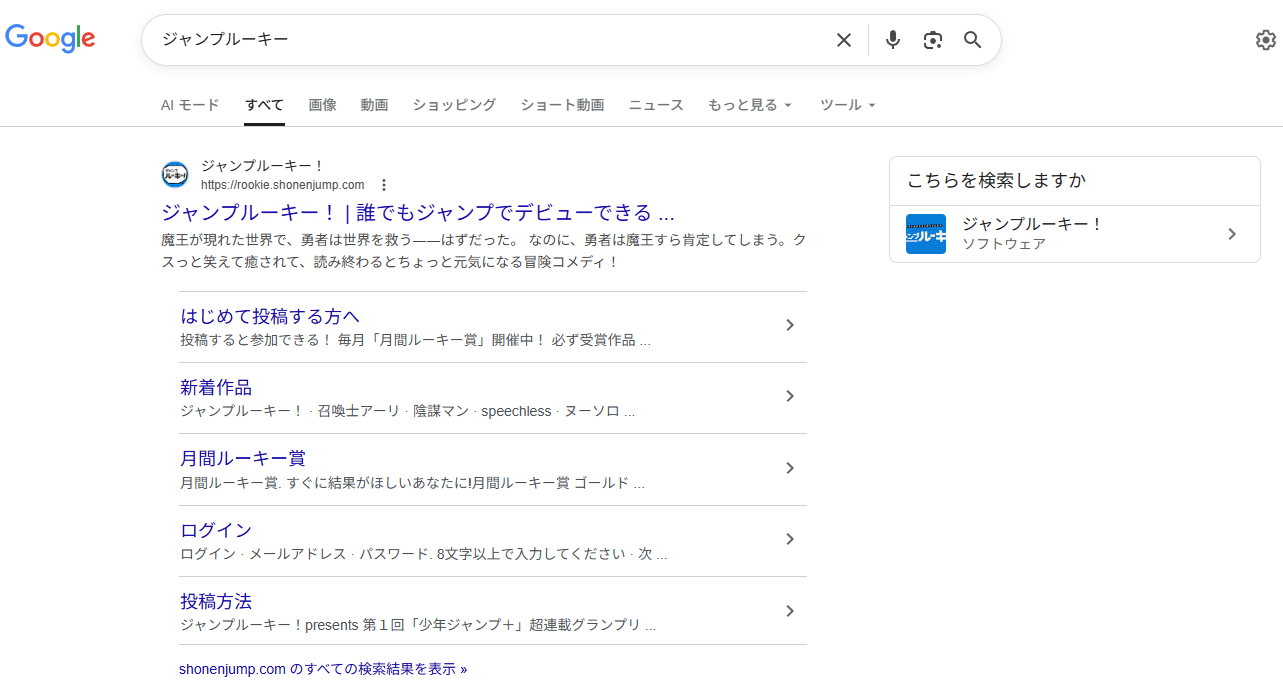Click the Google logo
This screenshot has width=1283, height=692.
[x=50, y=38]
